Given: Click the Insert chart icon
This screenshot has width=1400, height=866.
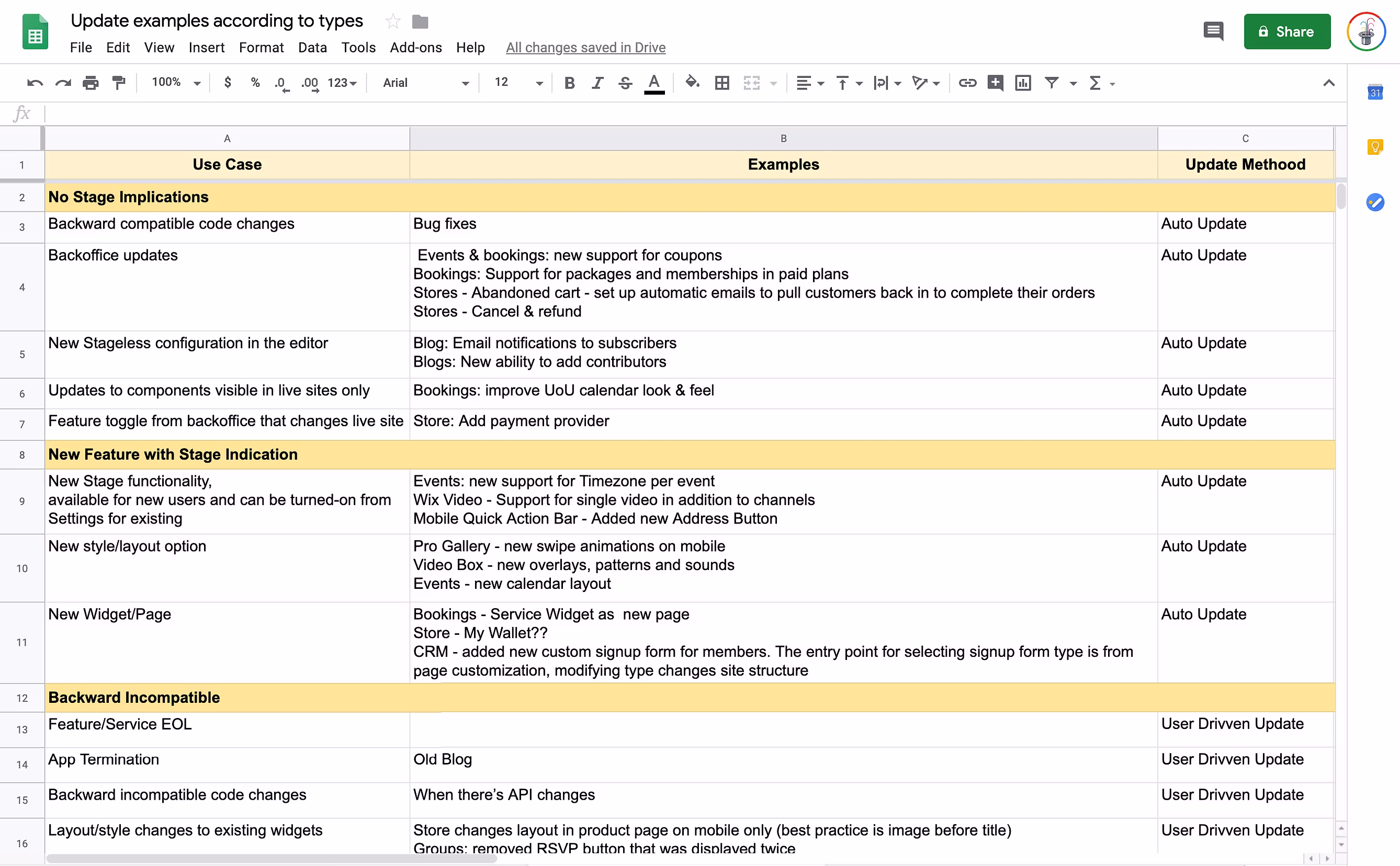Looking at the screenshot, I should click(x=1023, y=83).
